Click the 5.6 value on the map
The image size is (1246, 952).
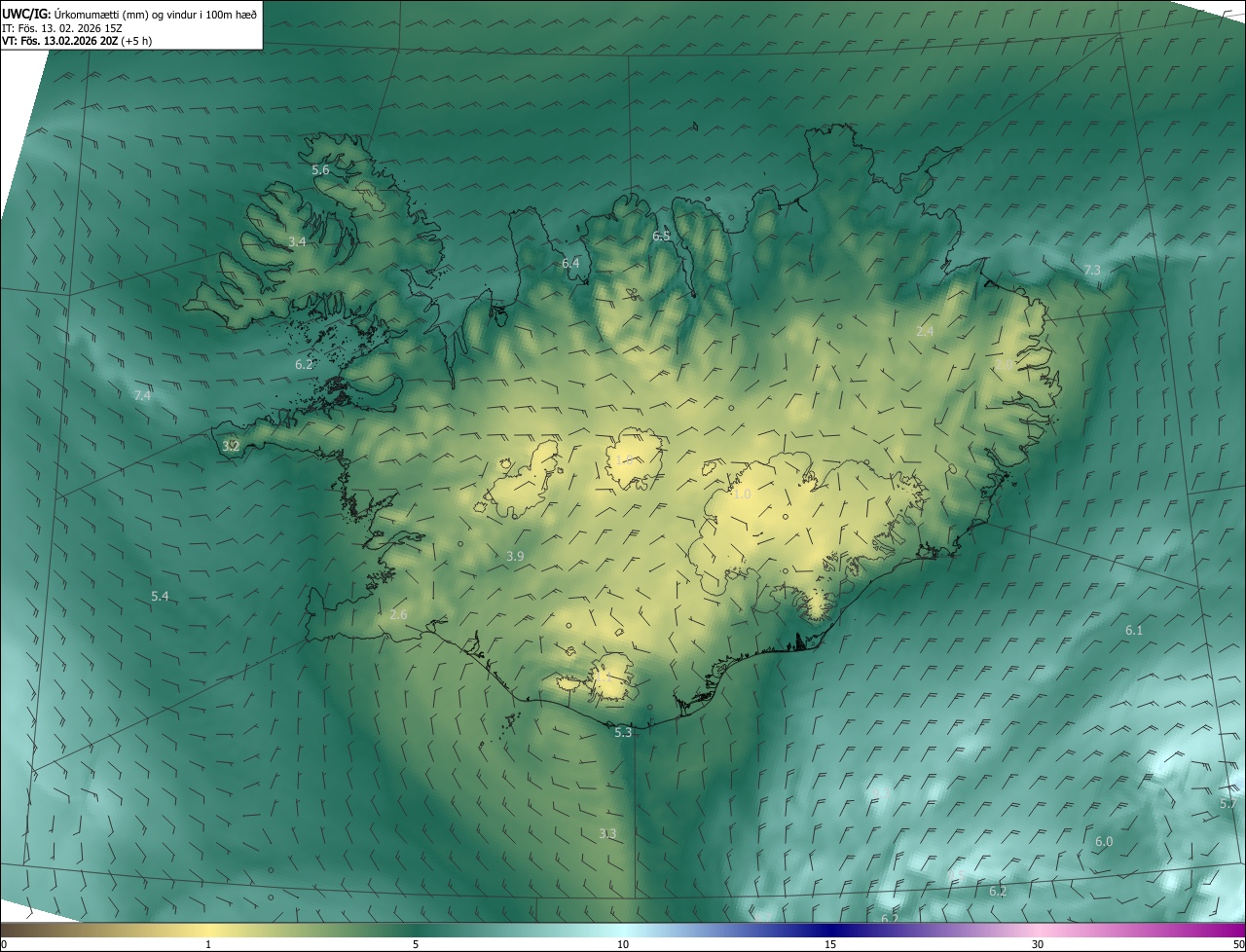(x=320, y=170)
